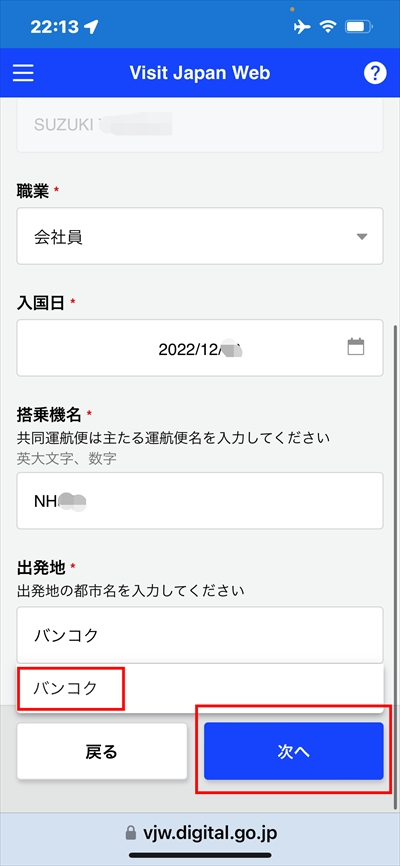The image size is (400, 866).
Task: Expand the 職業 dropdown arrow
Action: point(361,237)
